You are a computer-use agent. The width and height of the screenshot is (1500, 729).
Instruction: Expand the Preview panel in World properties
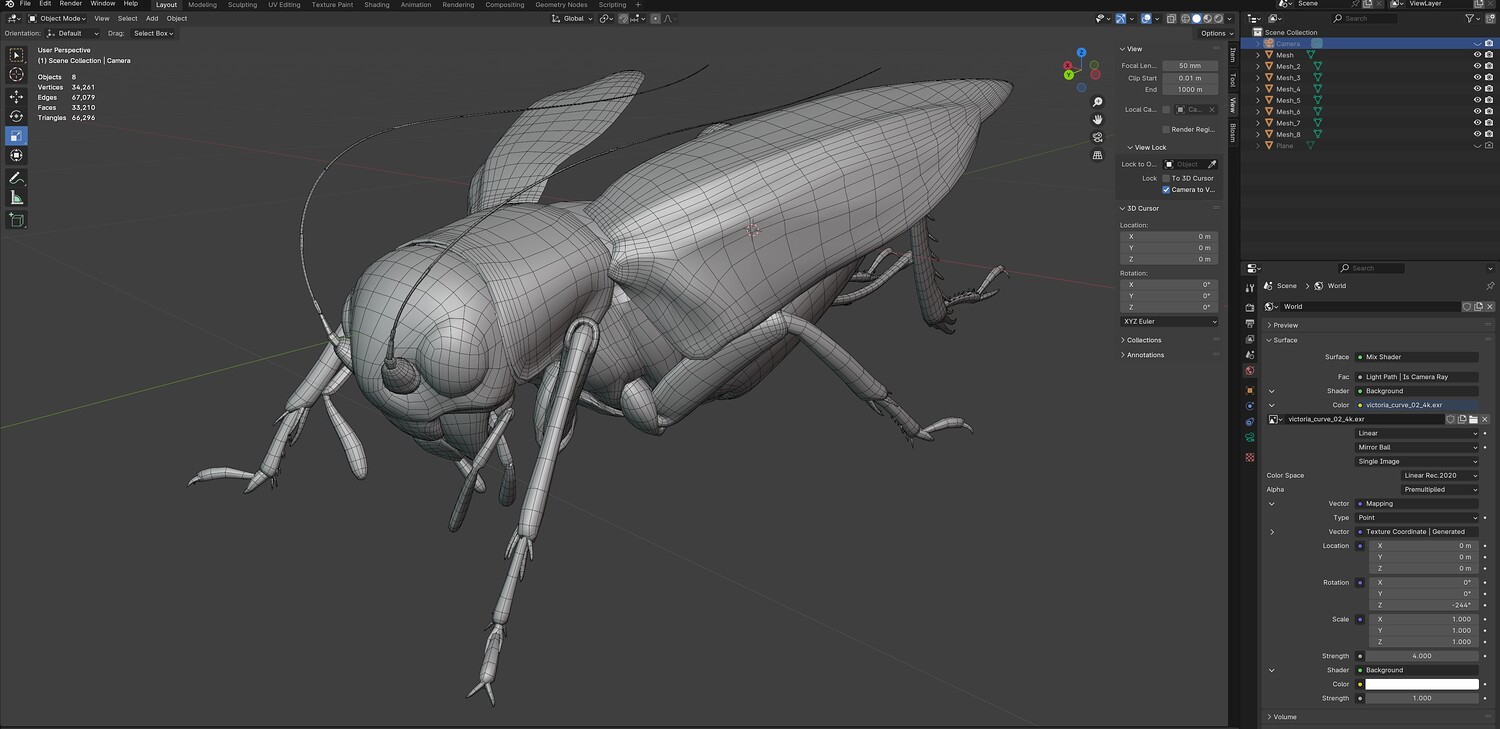(1285, 325)
